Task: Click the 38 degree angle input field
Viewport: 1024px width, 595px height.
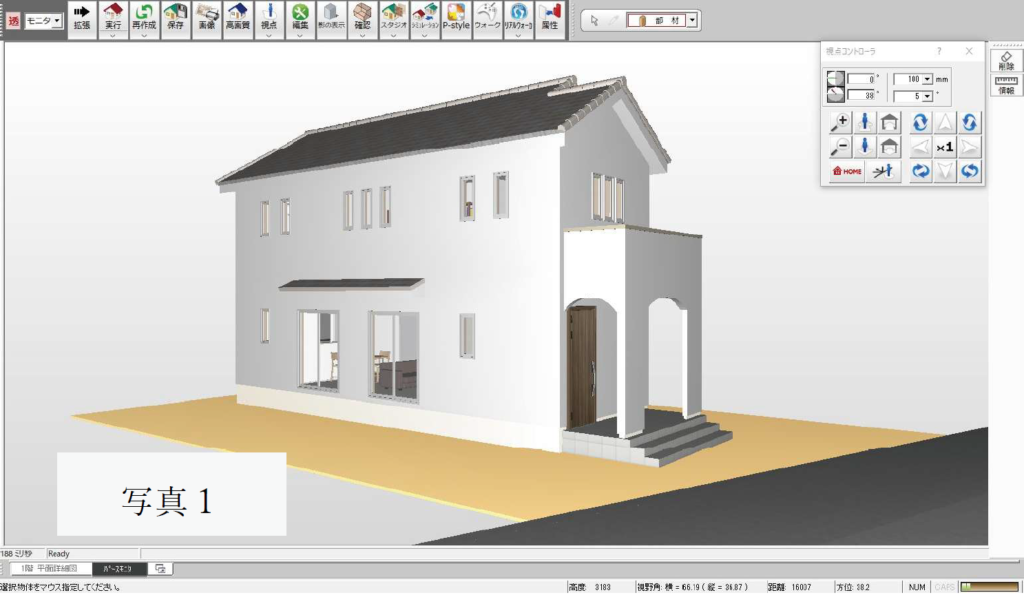Action: tap(862, 95)
